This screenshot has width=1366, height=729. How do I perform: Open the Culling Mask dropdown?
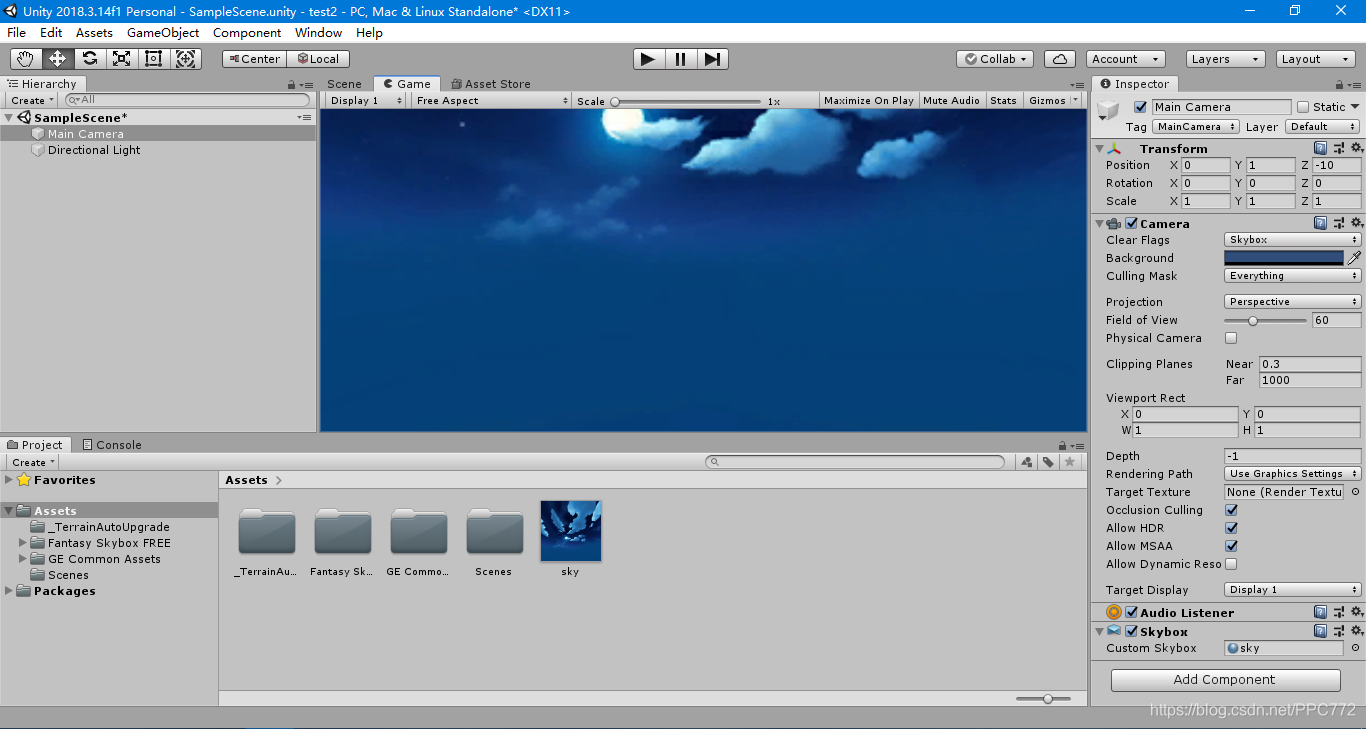point(1292,276)
